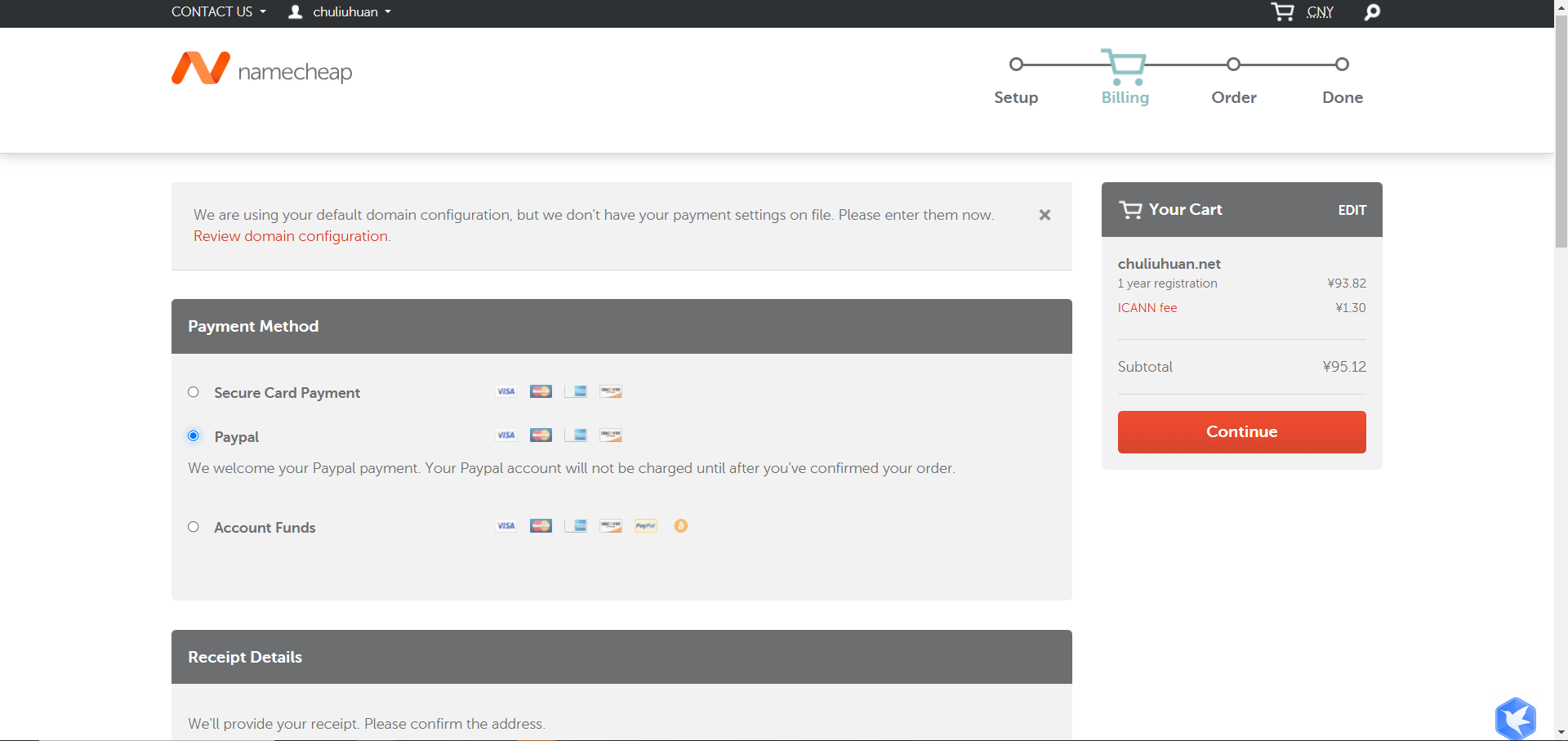1568x741 pixels.
Task: Select Account Funds radio button
Action: (x=194, y=527)
